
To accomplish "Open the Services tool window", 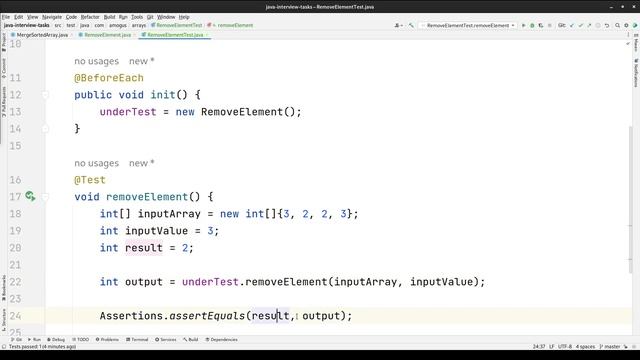I will coord(165,340).
